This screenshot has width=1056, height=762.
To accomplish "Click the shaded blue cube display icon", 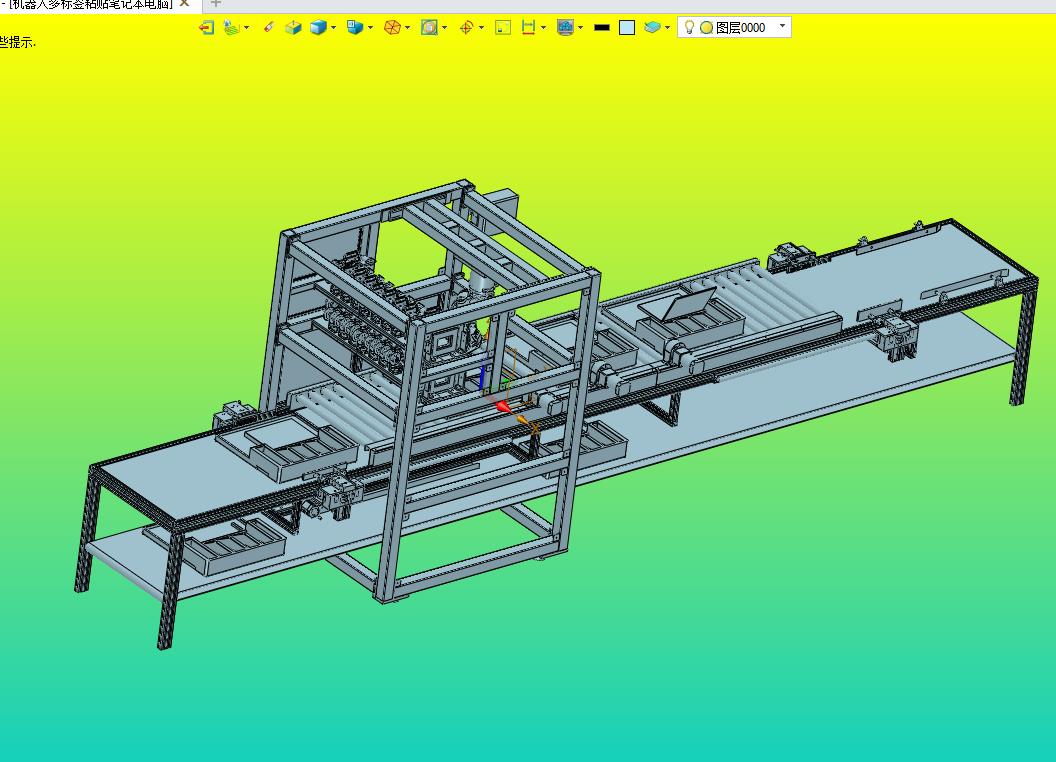I will [x=318, y=28].
